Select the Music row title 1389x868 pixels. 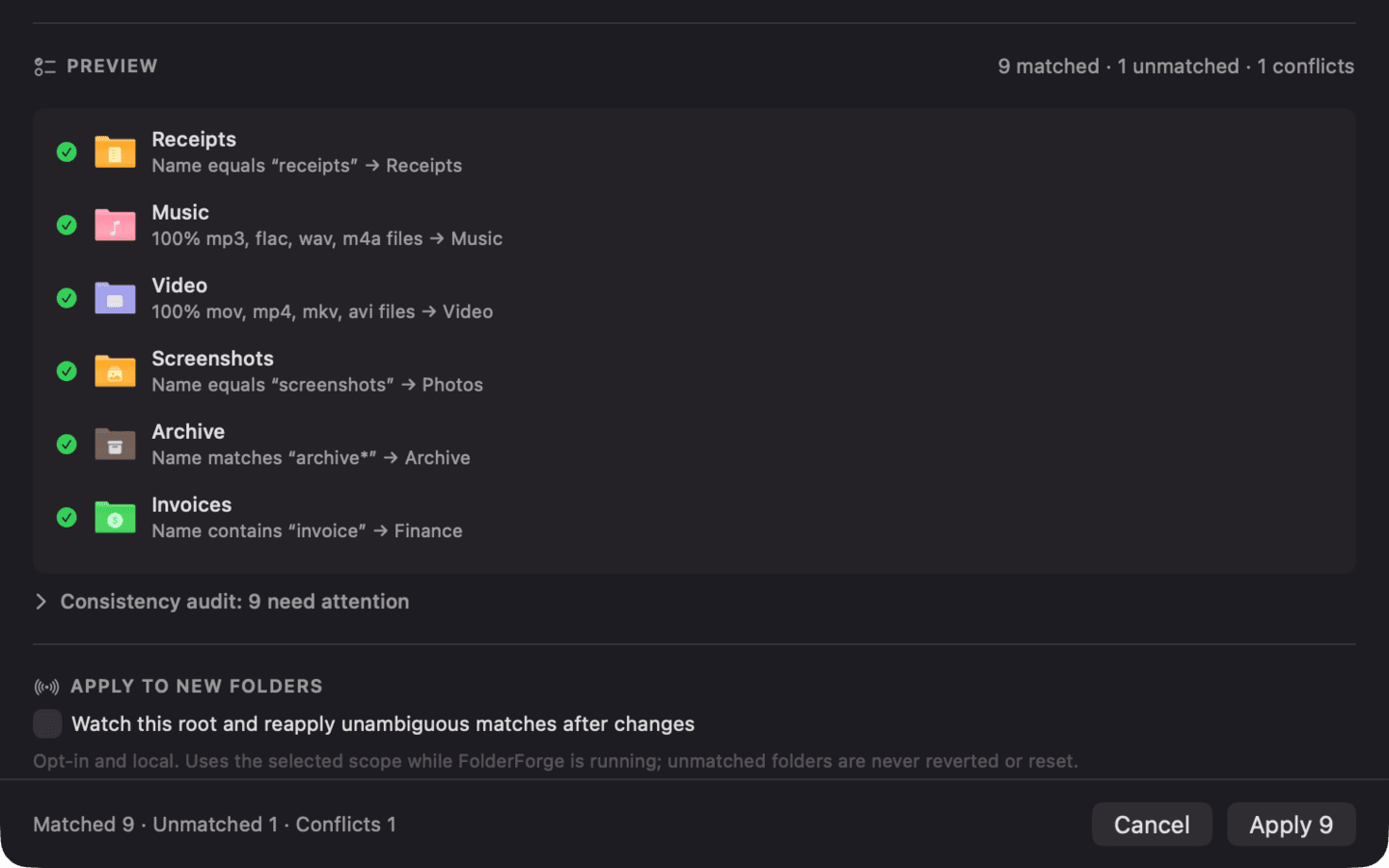click(x=180, y=212)
